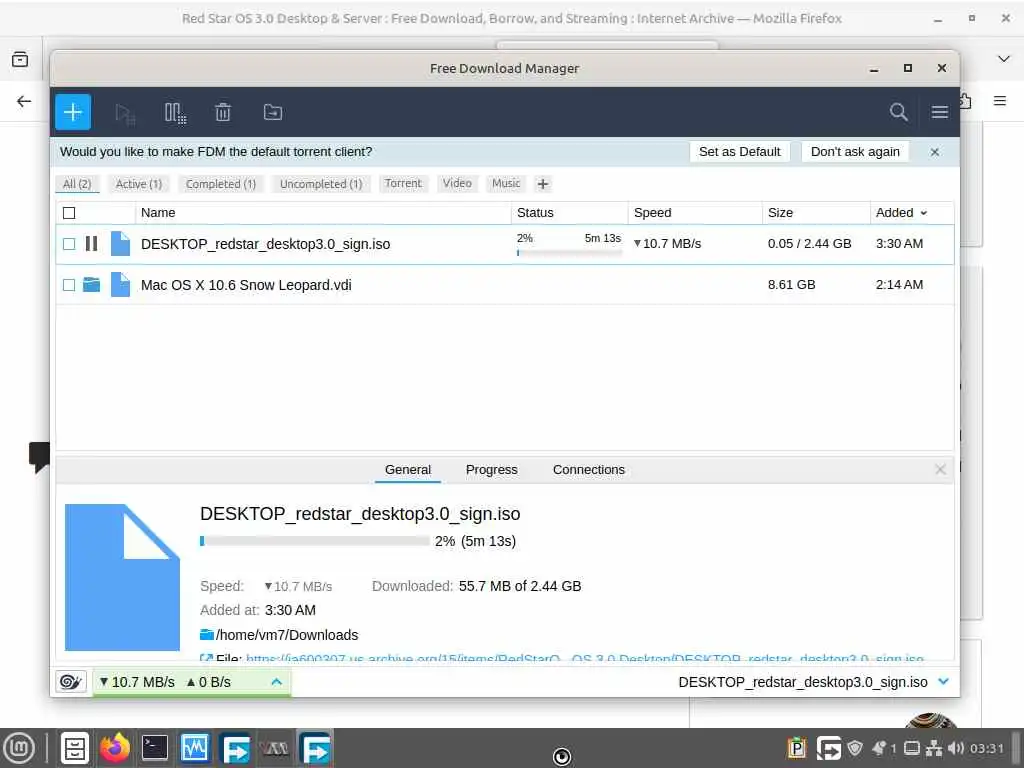Sort by the Size column header

tap(816, 213)
